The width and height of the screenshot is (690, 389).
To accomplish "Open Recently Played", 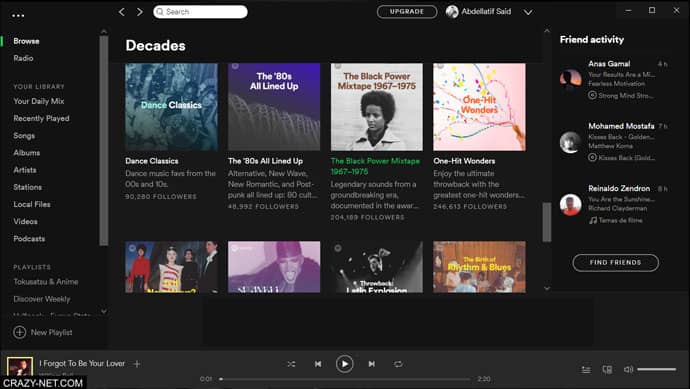I will click(x=41, y=118).
